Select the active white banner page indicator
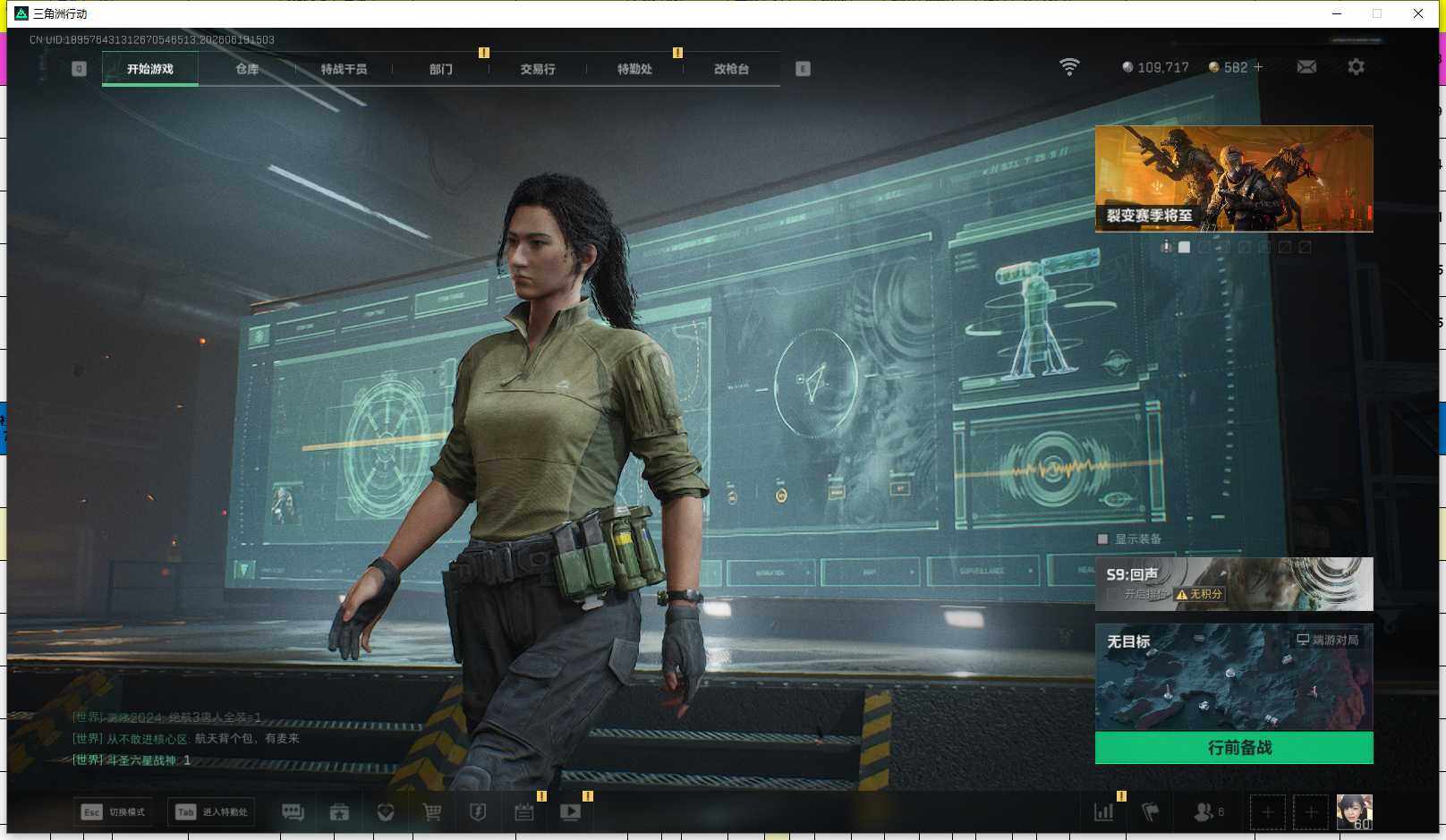 click(1184, 247)
